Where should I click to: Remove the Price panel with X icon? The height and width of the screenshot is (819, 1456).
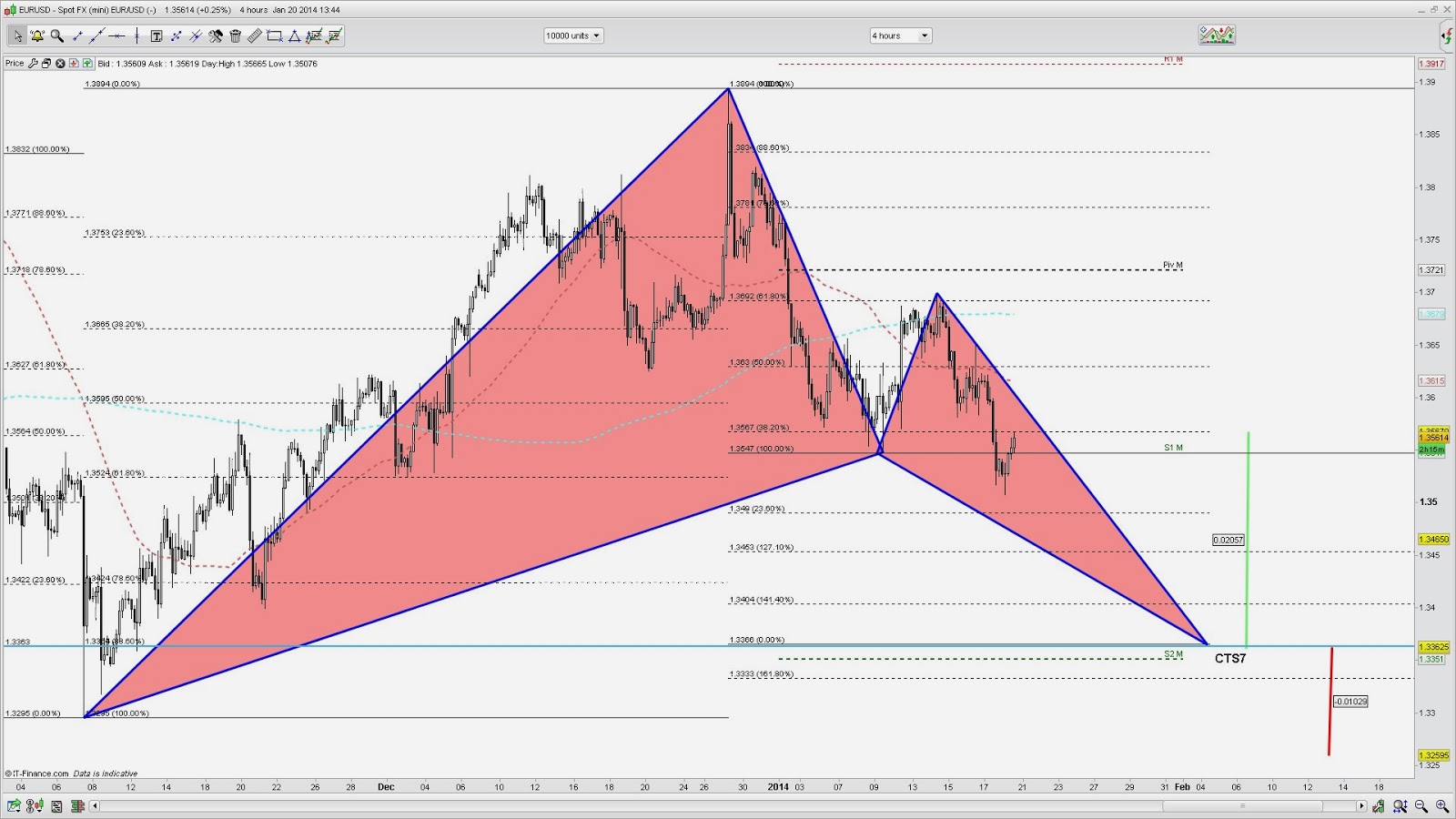(x=60, y=64)
